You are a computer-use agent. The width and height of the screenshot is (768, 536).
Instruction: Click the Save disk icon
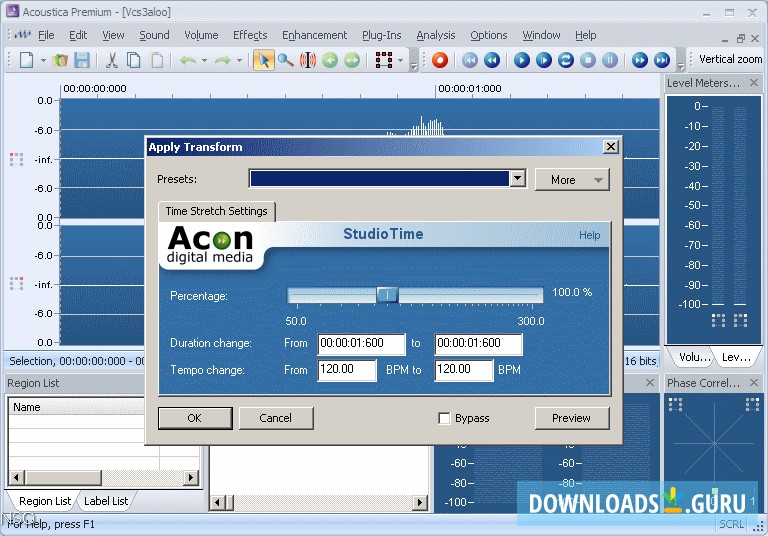coord(82,60)
